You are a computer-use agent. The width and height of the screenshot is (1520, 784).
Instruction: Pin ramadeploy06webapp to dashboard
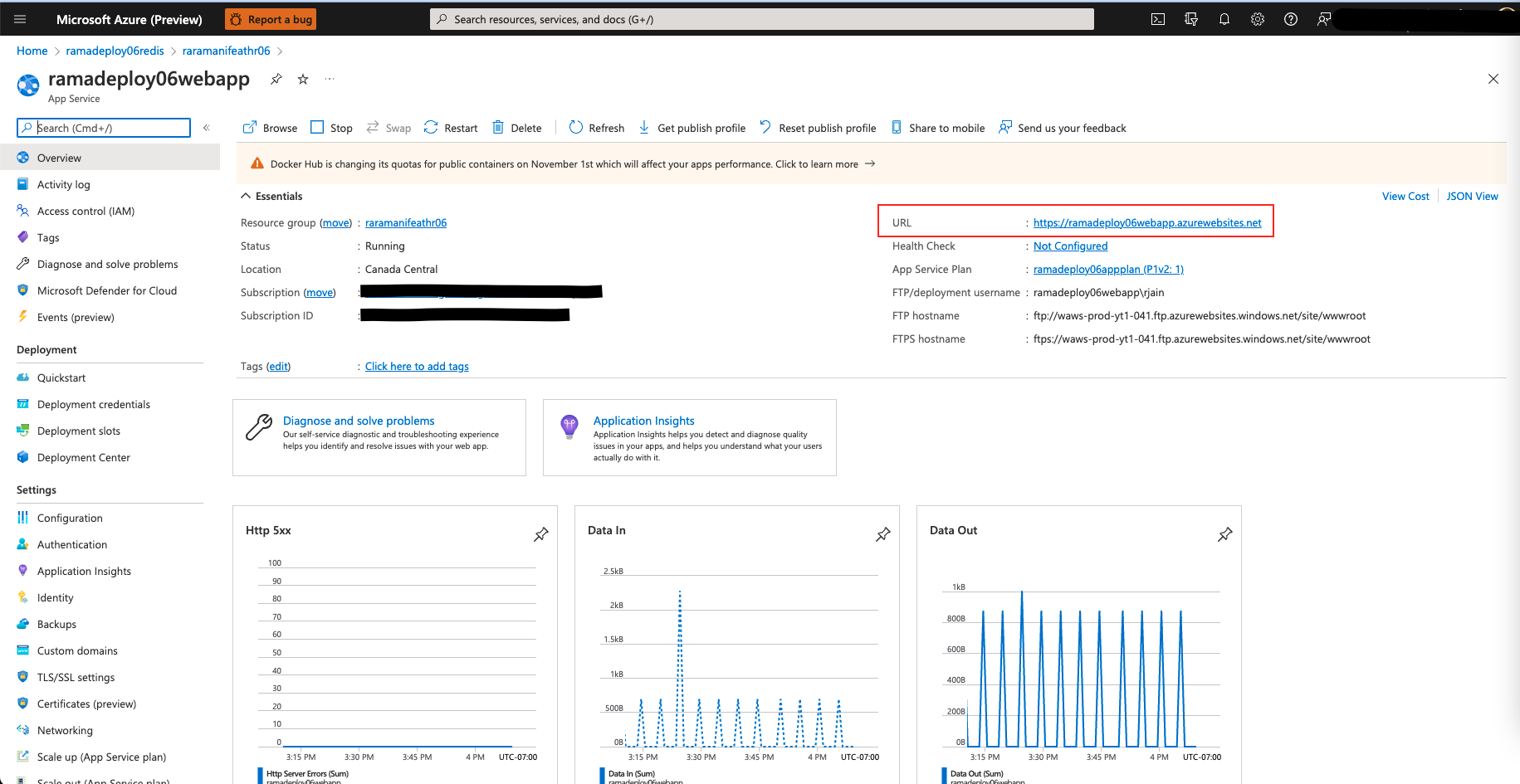[x=276, y=79]
